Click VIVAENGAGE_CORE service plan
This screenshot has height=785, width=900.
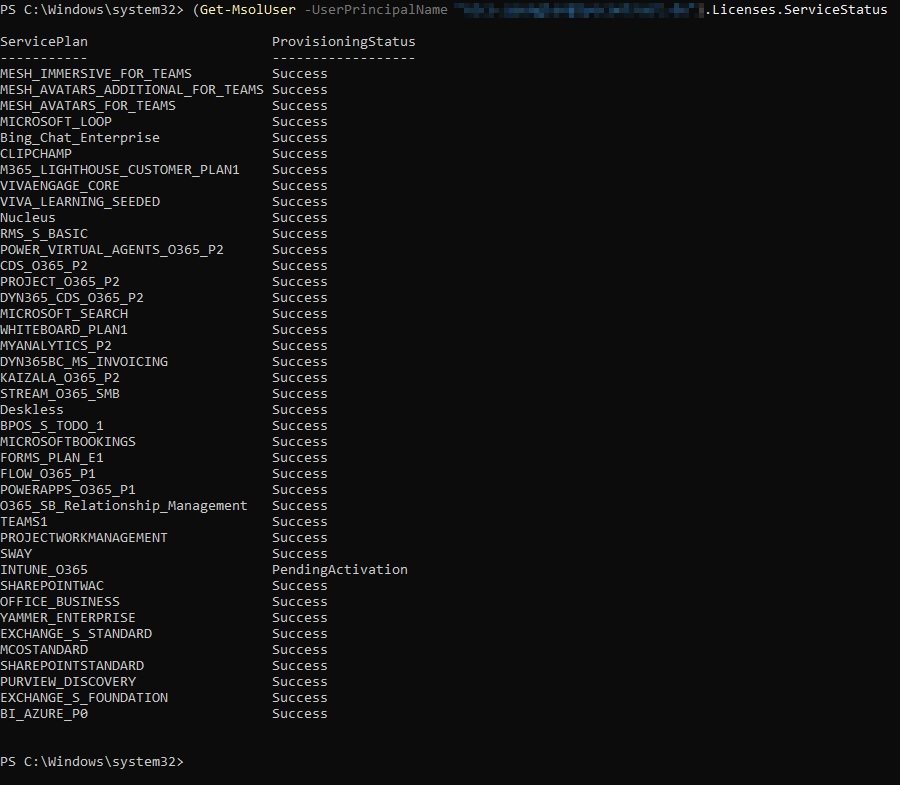(60, 186)
